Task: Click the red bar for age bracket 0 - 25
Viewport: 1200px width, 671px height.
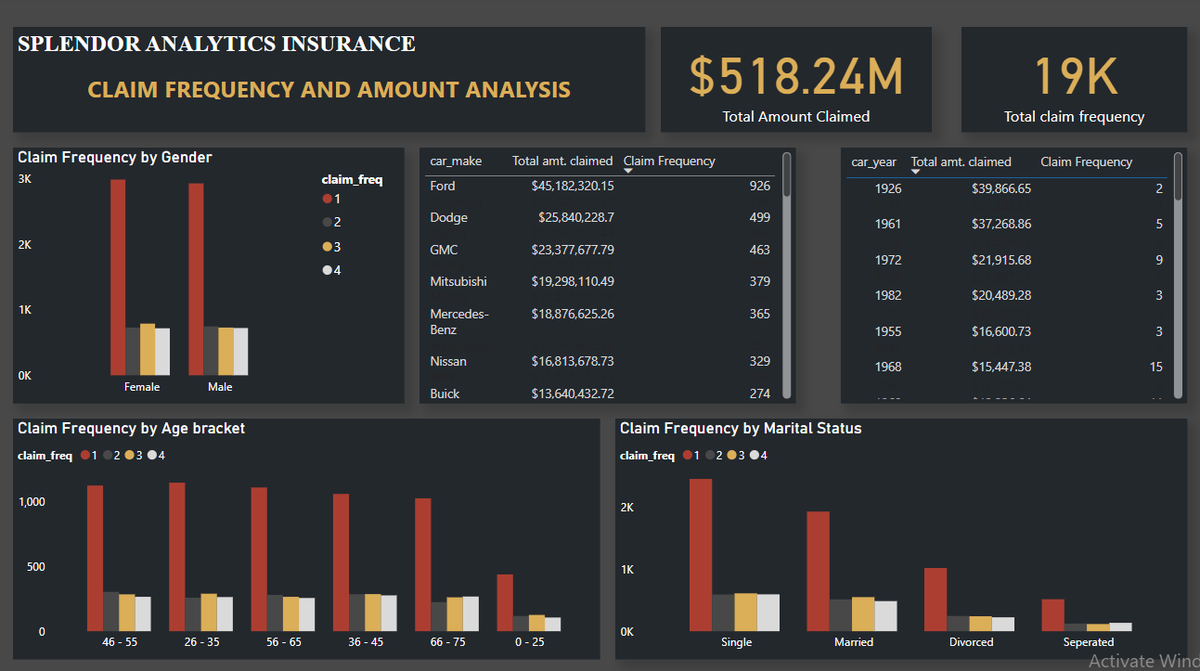Action: [x=505, y=603]
